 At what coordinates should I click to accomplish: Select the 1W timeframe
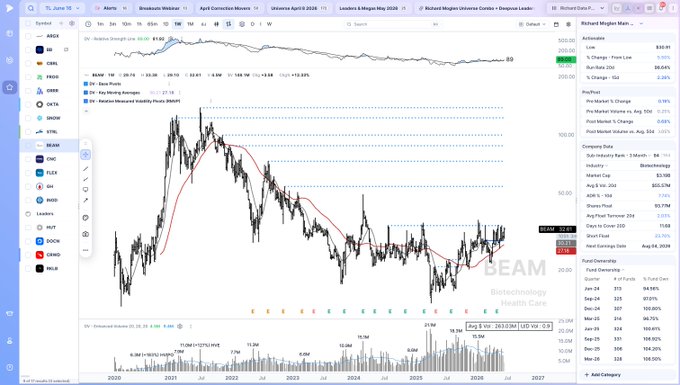click(x=178, y=24)
